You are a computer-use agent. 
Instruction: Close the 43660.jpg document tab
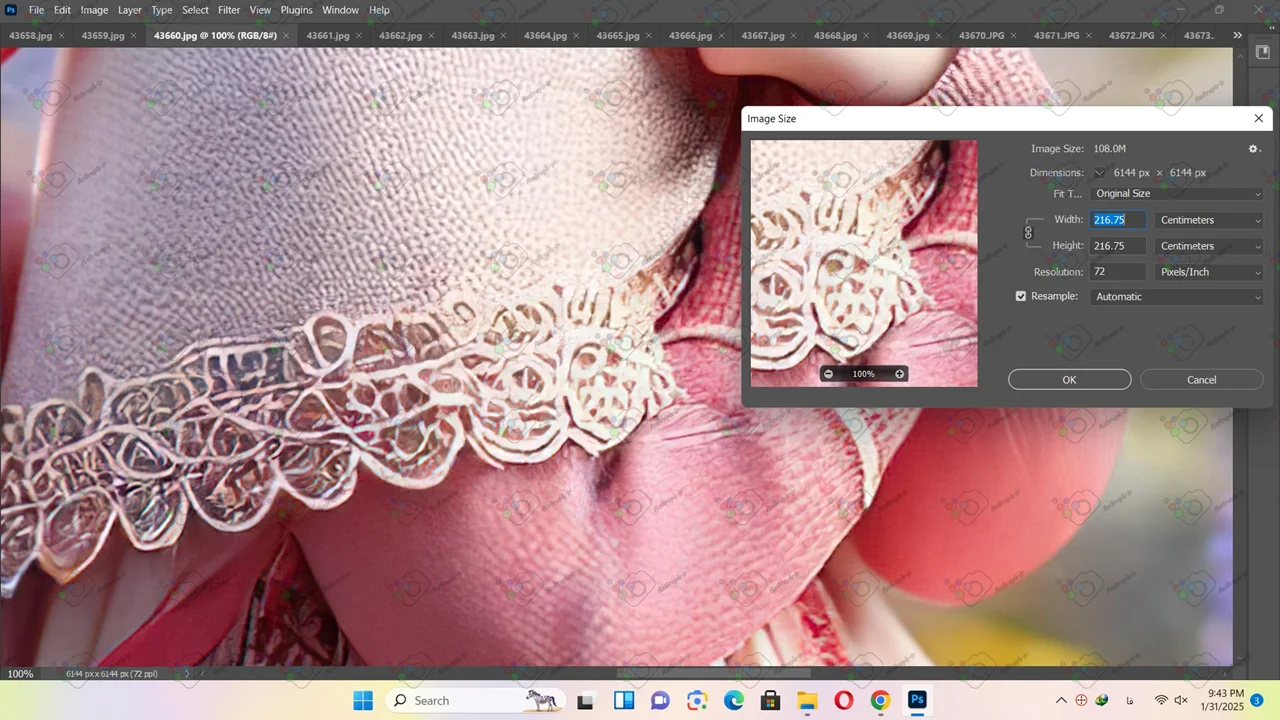287,35
